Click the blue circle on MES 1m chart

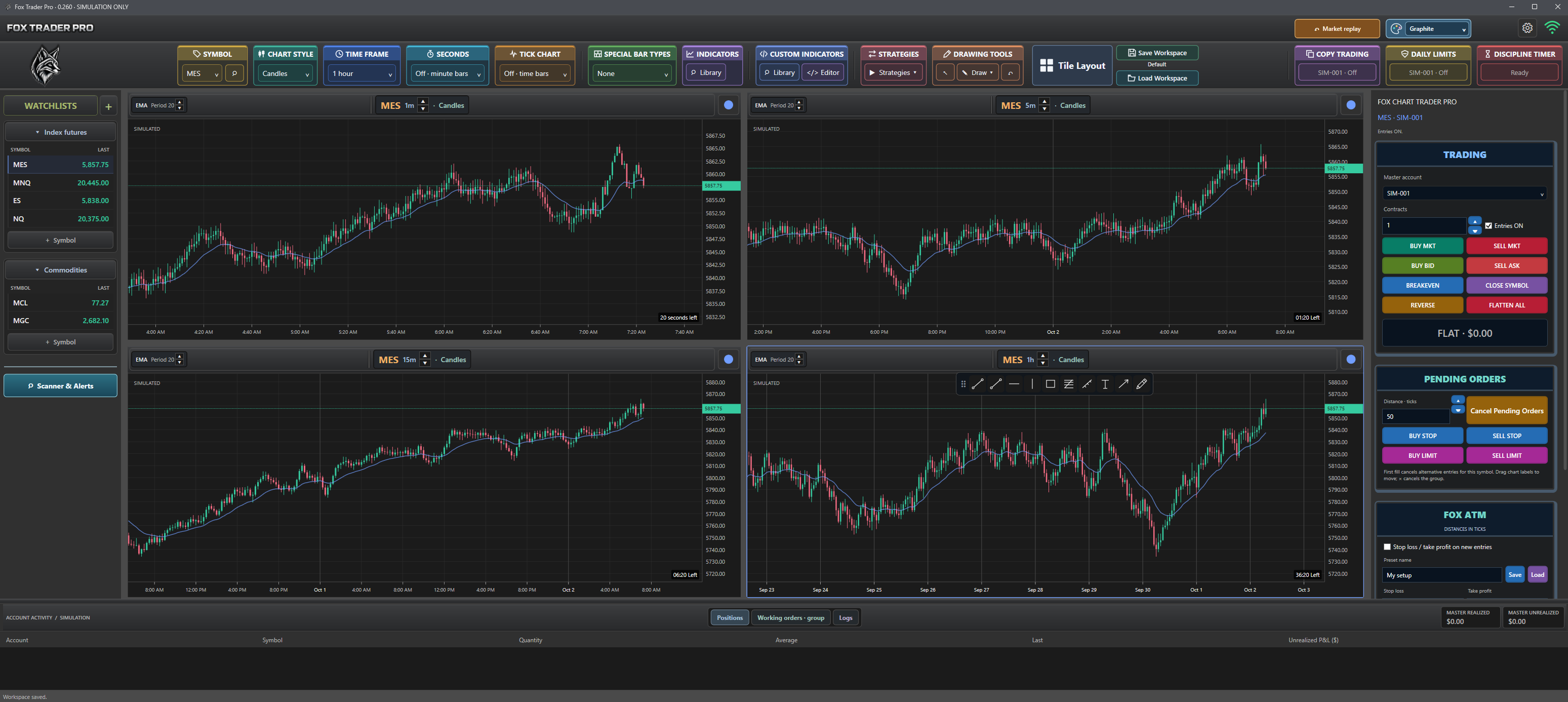728,105
